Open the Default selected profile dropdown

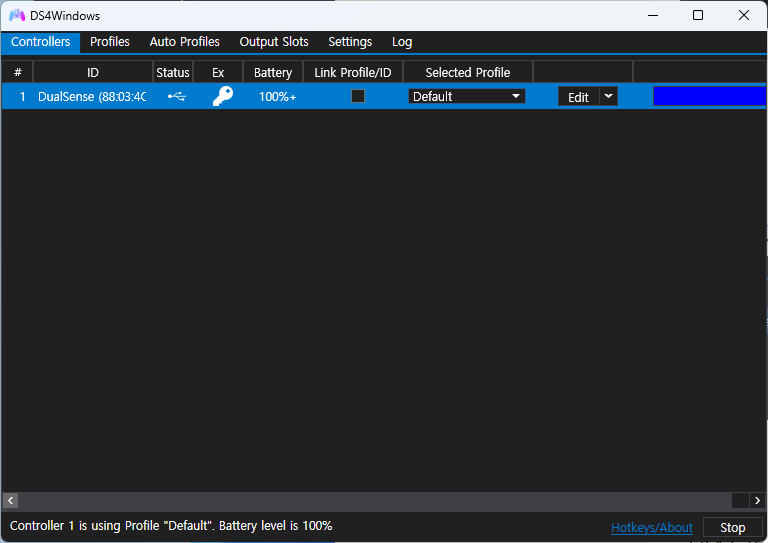click(x=467, y=96)
